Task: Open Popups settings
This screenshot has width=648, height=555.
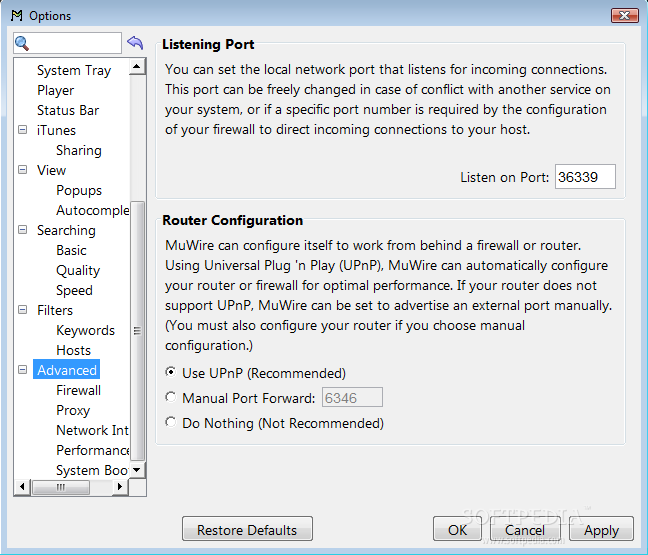Action: [x=79, y=191]
